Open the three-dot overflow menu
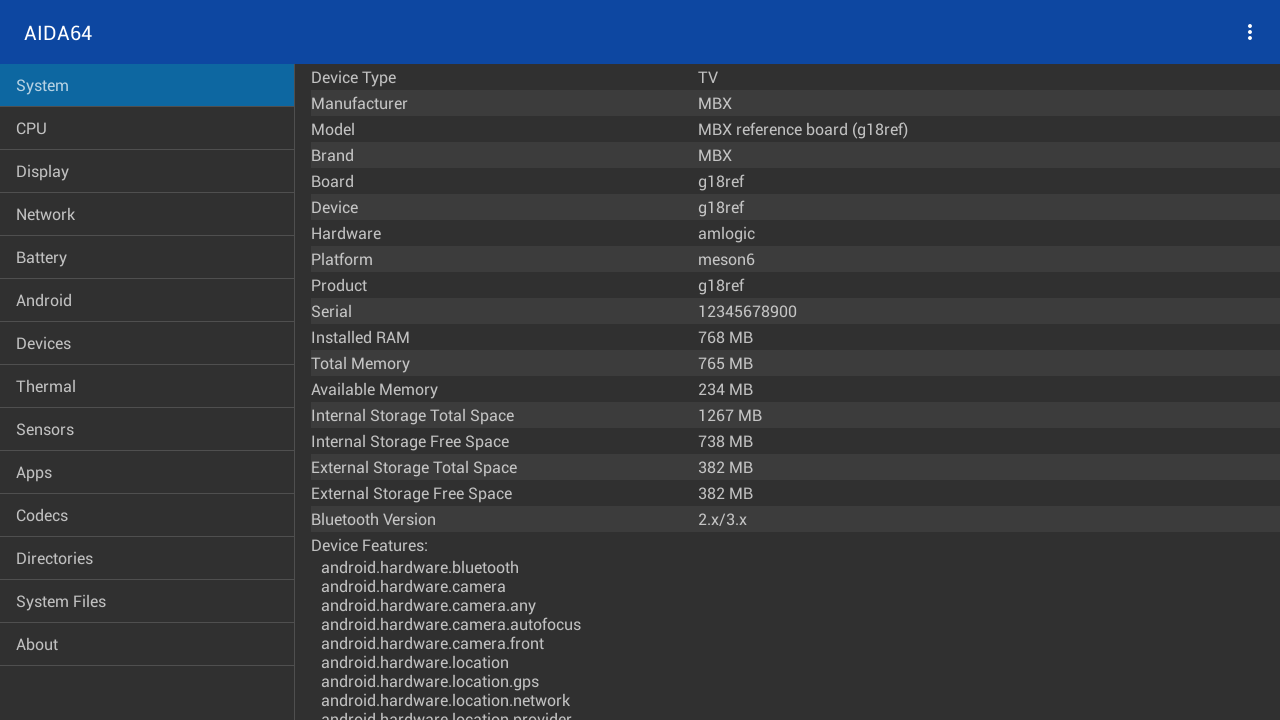Screen dimensions: 1280x720 (x=1249, y=32)
